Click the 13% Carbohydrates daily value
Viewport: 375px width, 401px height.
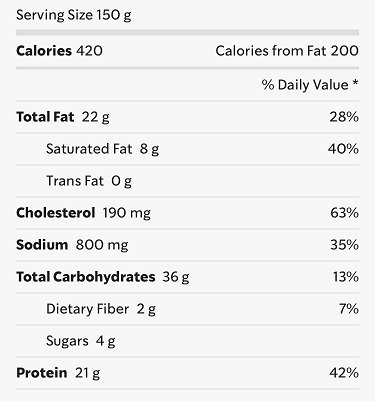coord(346,277)
